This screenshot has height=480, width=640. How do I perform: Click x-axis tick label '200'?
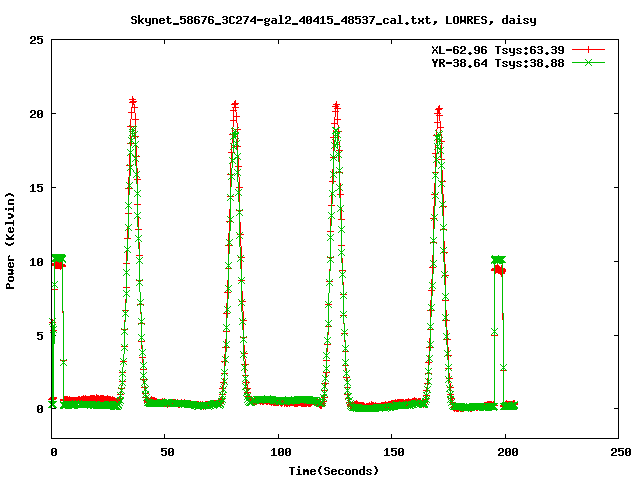507,452
